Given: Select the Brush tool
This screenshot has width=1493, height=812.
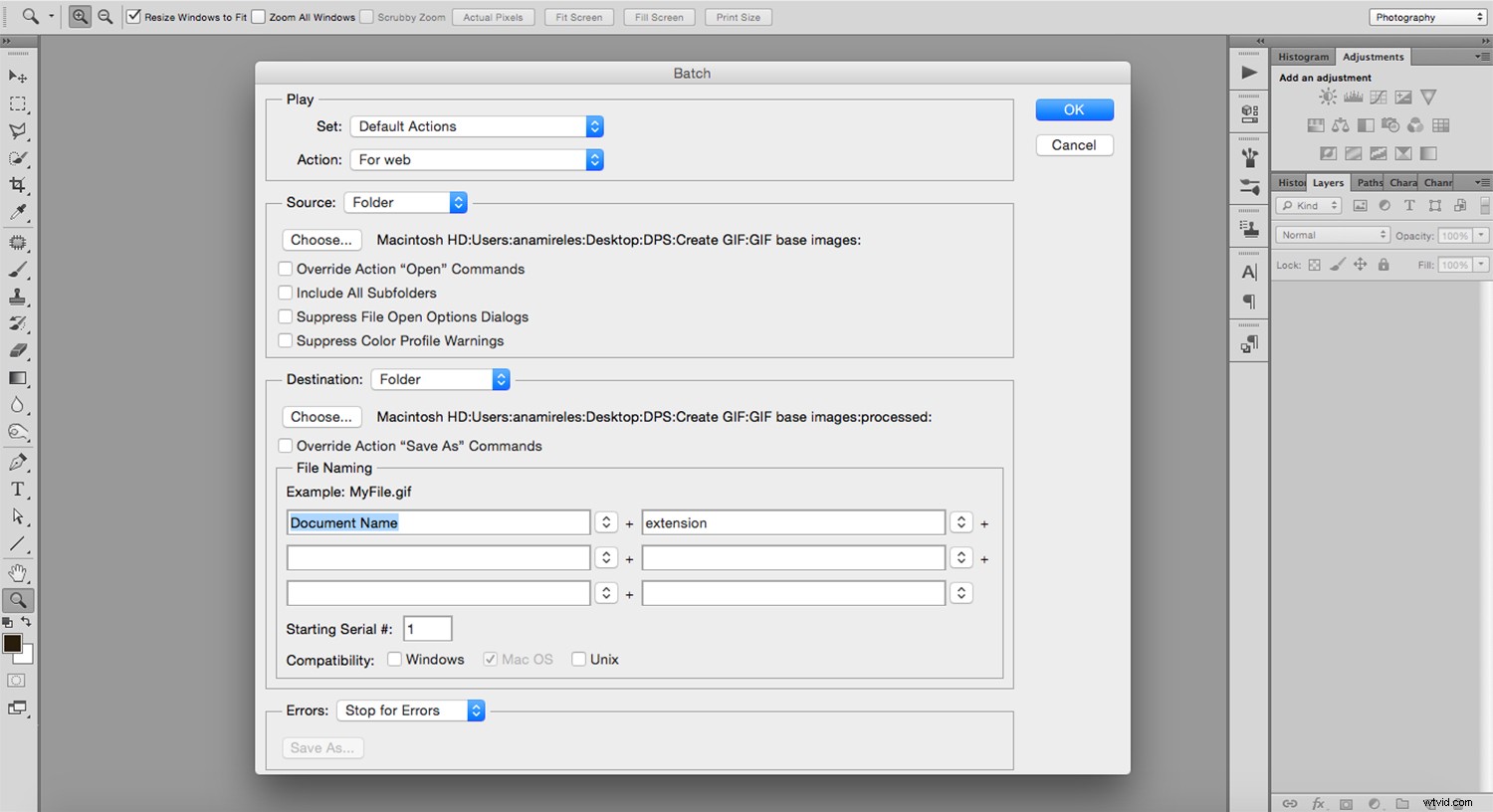Looking at the screenshot, I should tap(18, 268).
